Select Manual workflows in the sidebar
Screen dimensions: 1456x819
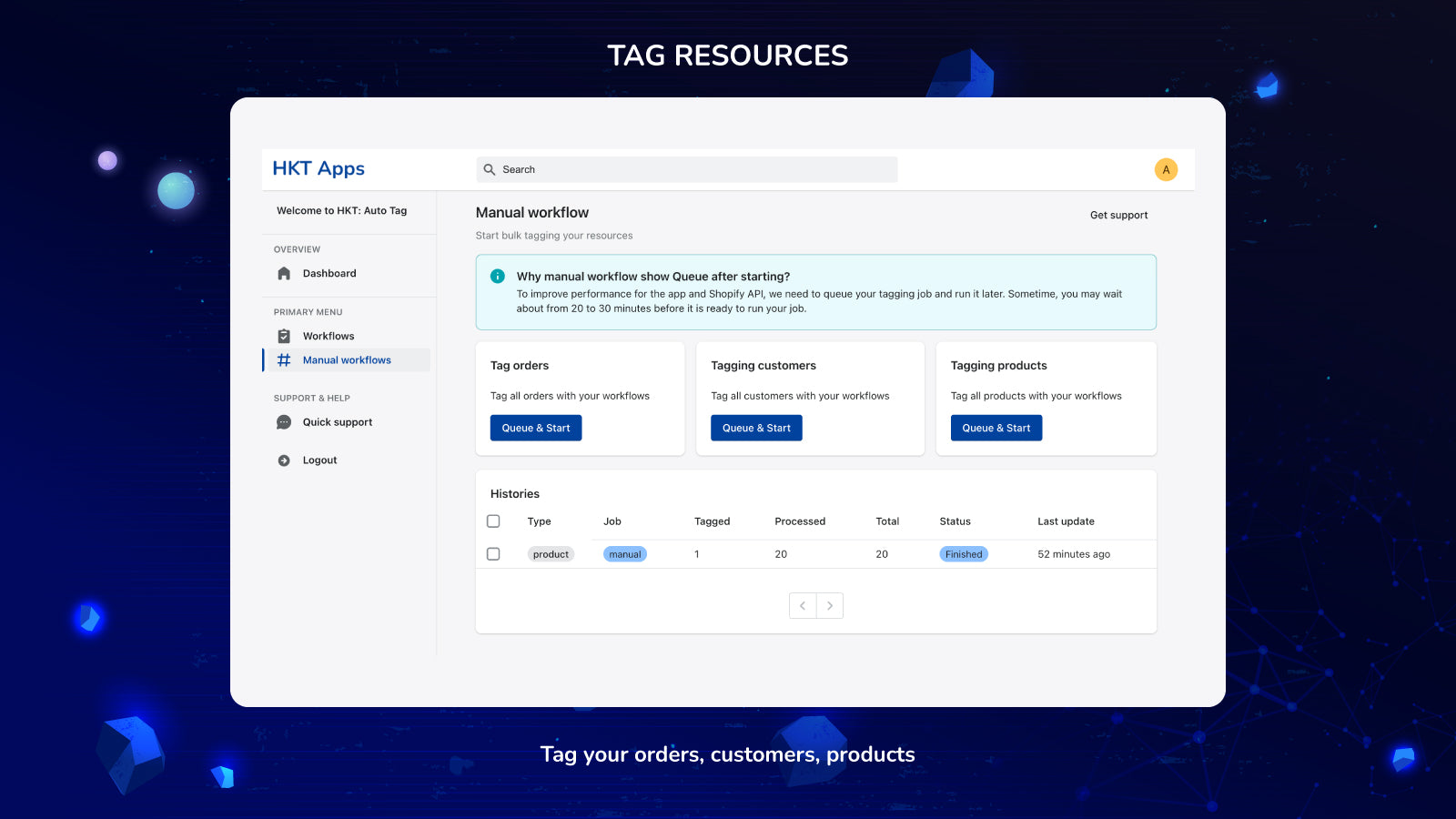[346, 359]
